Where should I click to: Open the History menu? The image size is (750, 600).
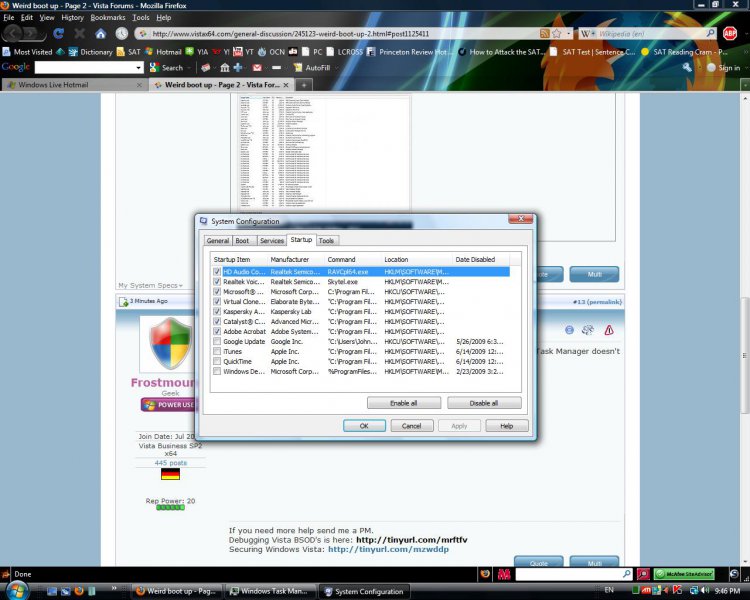point(72,17)
